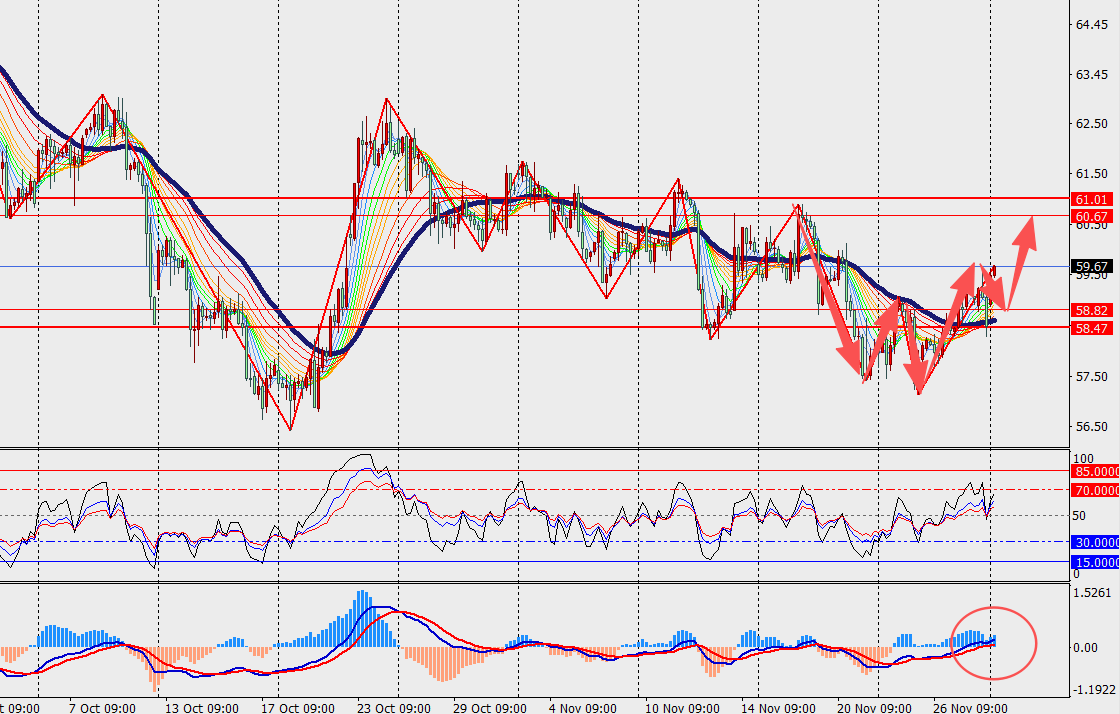Viewport: 1120px width, 714px height.
Task: Select the 58.82 price level label
Action: [x=1091, y=311]
